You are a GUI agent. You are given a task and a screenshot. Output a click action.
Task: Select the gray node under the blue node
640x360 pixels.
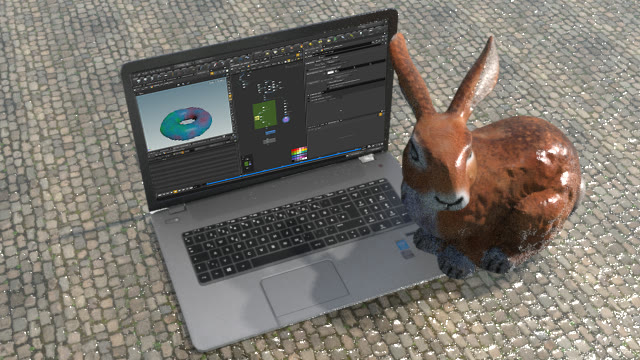tap(269, 141)
